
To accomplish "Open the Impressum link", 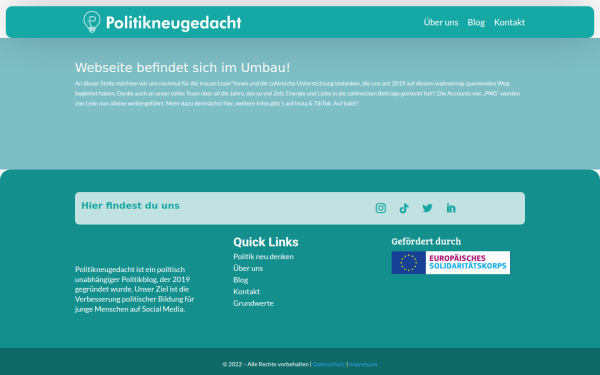I will coord(363,364).
